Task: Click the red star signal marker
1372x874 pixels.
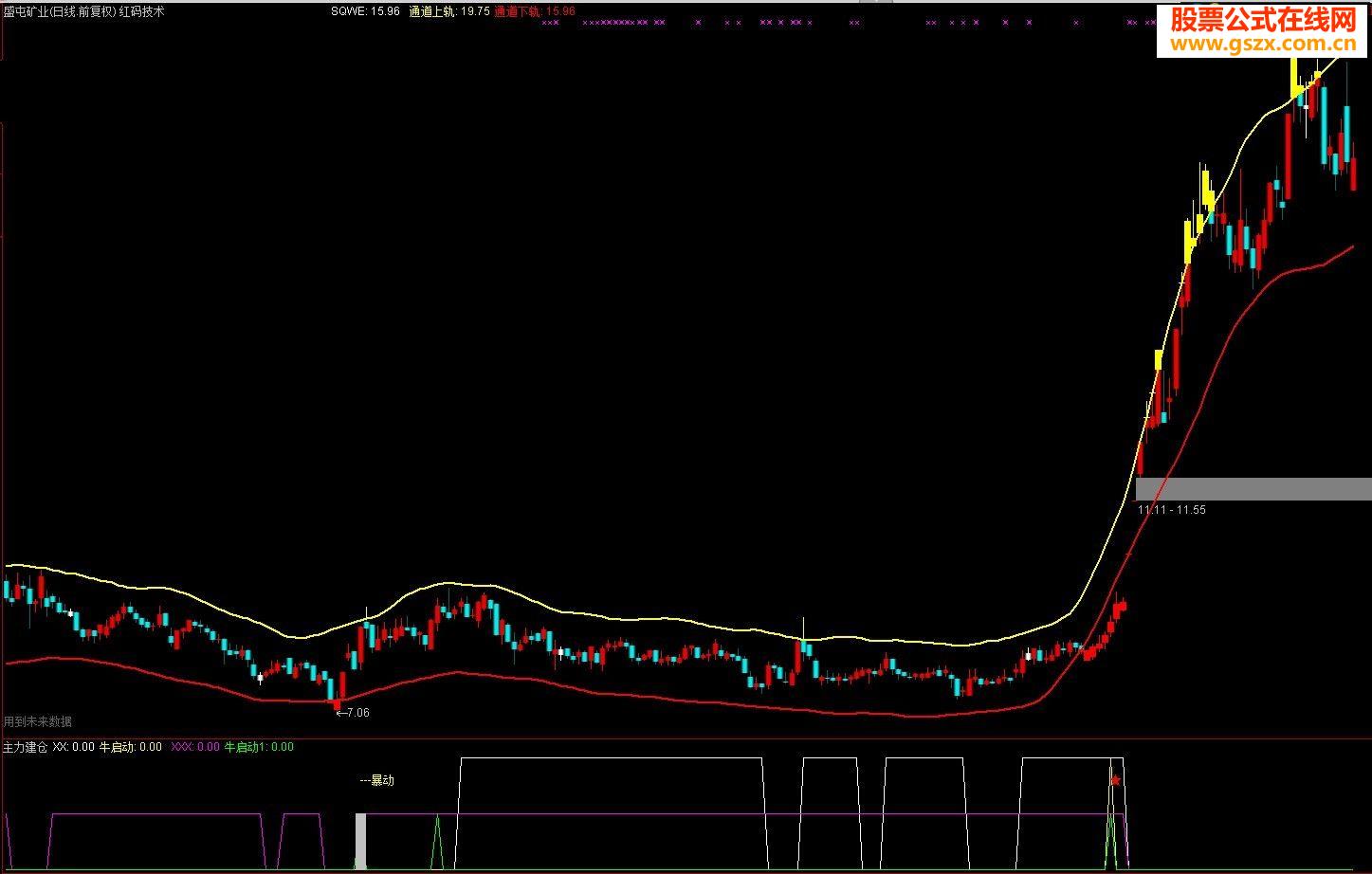Action: pos(1116,780)
